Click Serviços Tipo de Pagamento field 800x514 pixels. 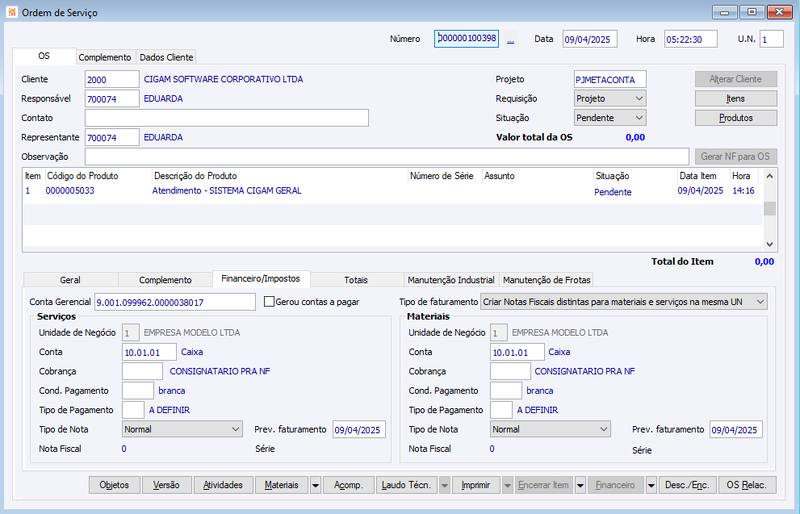click(133, 410)
